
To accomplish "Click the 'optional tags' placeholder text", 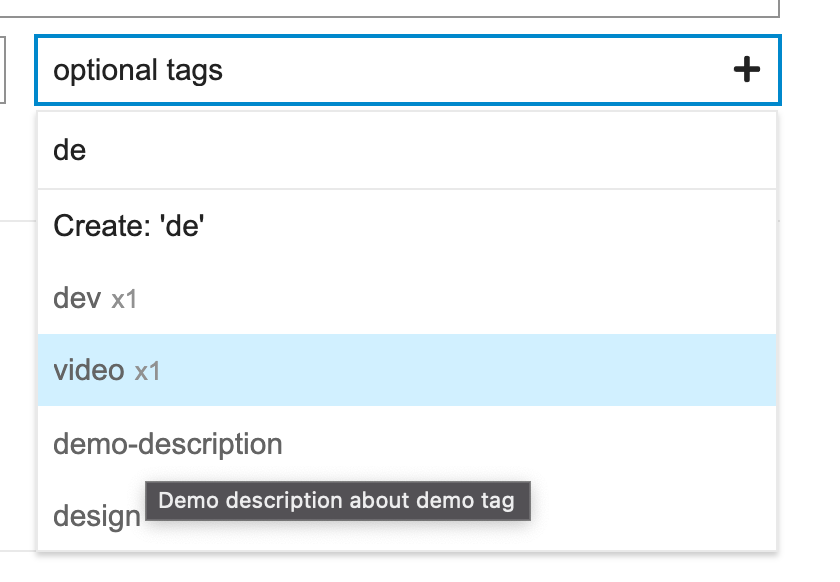I will tap(138, 70).
